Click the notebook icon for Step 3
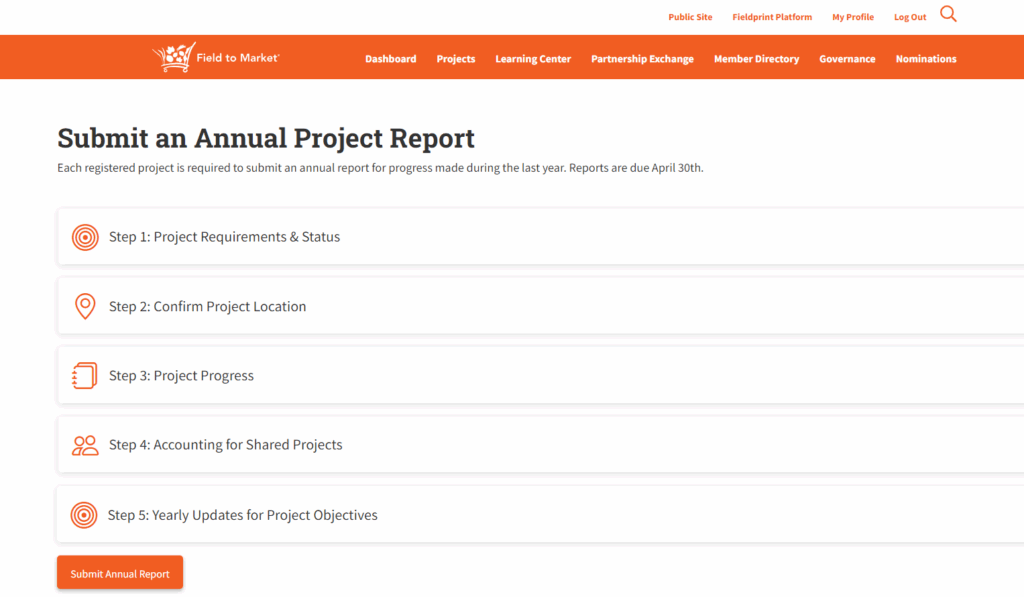1024x597 pixels. tap(85, 376)
